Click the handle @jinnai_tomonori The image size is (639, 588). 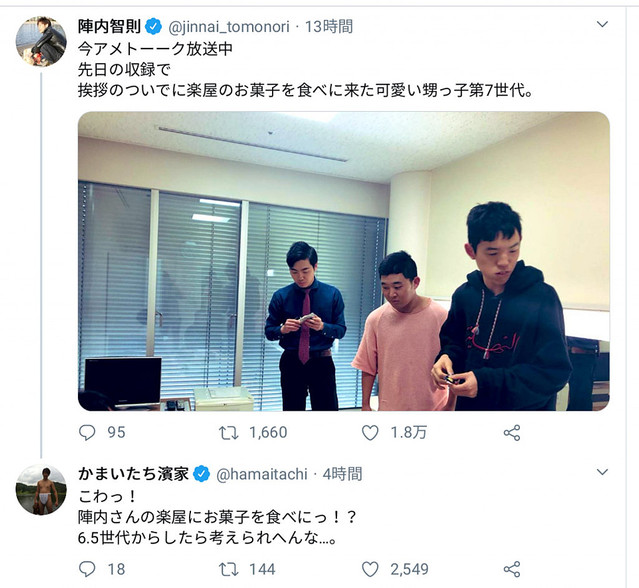229,27
